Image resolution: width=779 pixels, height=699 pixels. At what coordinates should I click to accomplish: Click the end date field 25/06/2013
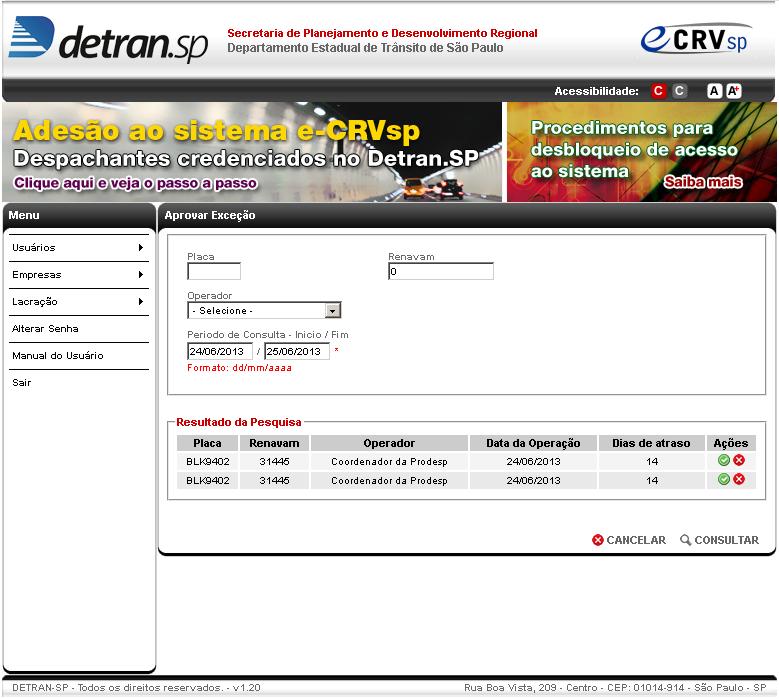tap(297, 351)
